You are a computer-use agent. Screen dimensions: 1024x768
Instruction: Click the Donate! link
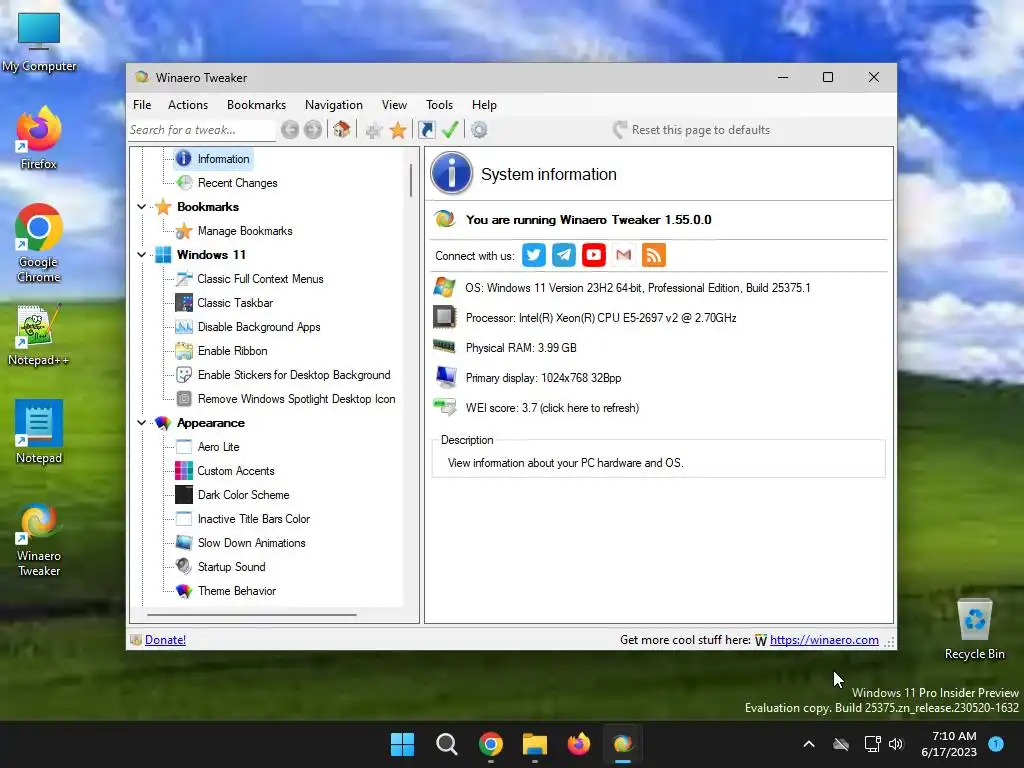tap(165, 640)
